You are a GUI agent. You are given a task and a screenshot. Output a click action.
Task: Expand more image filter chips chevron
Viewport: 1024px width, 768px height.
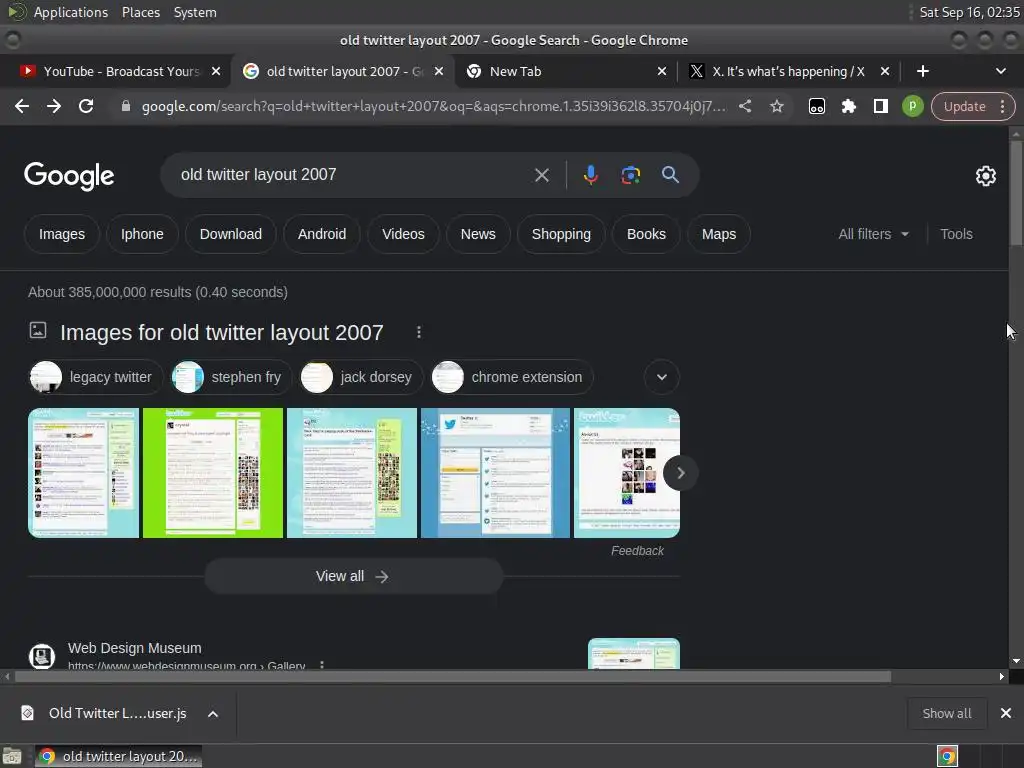coord(662,377)
